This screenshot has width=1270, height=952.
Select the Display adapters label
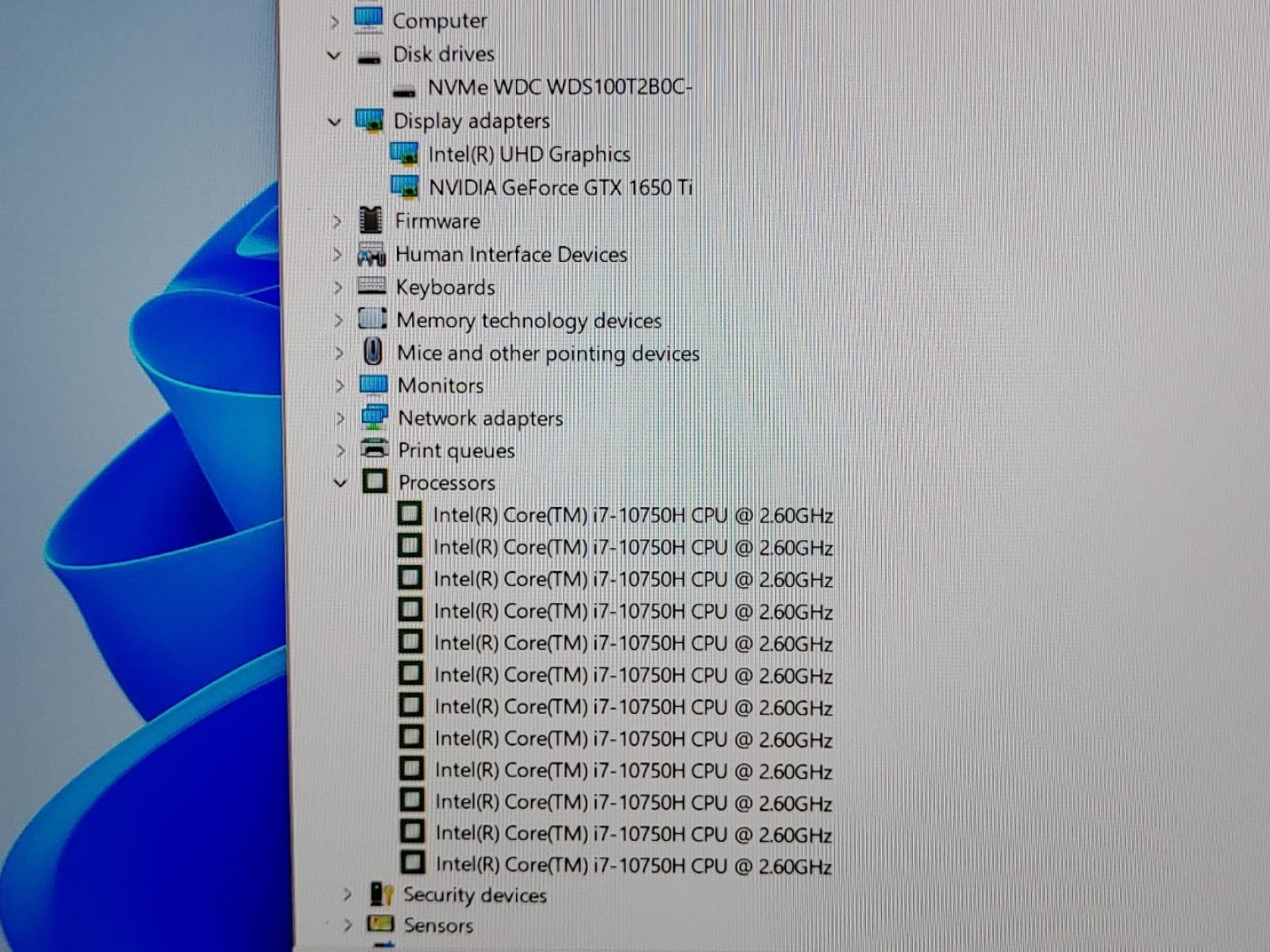pos(471,121)
